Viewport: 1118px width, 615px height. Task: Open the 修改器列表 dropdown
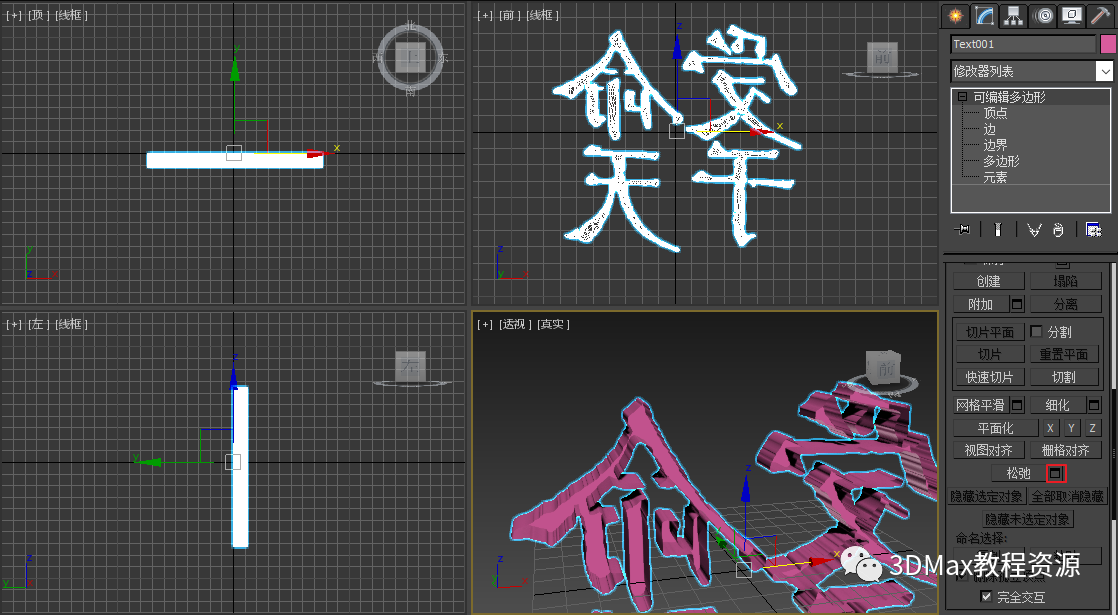coord(1031,71)
